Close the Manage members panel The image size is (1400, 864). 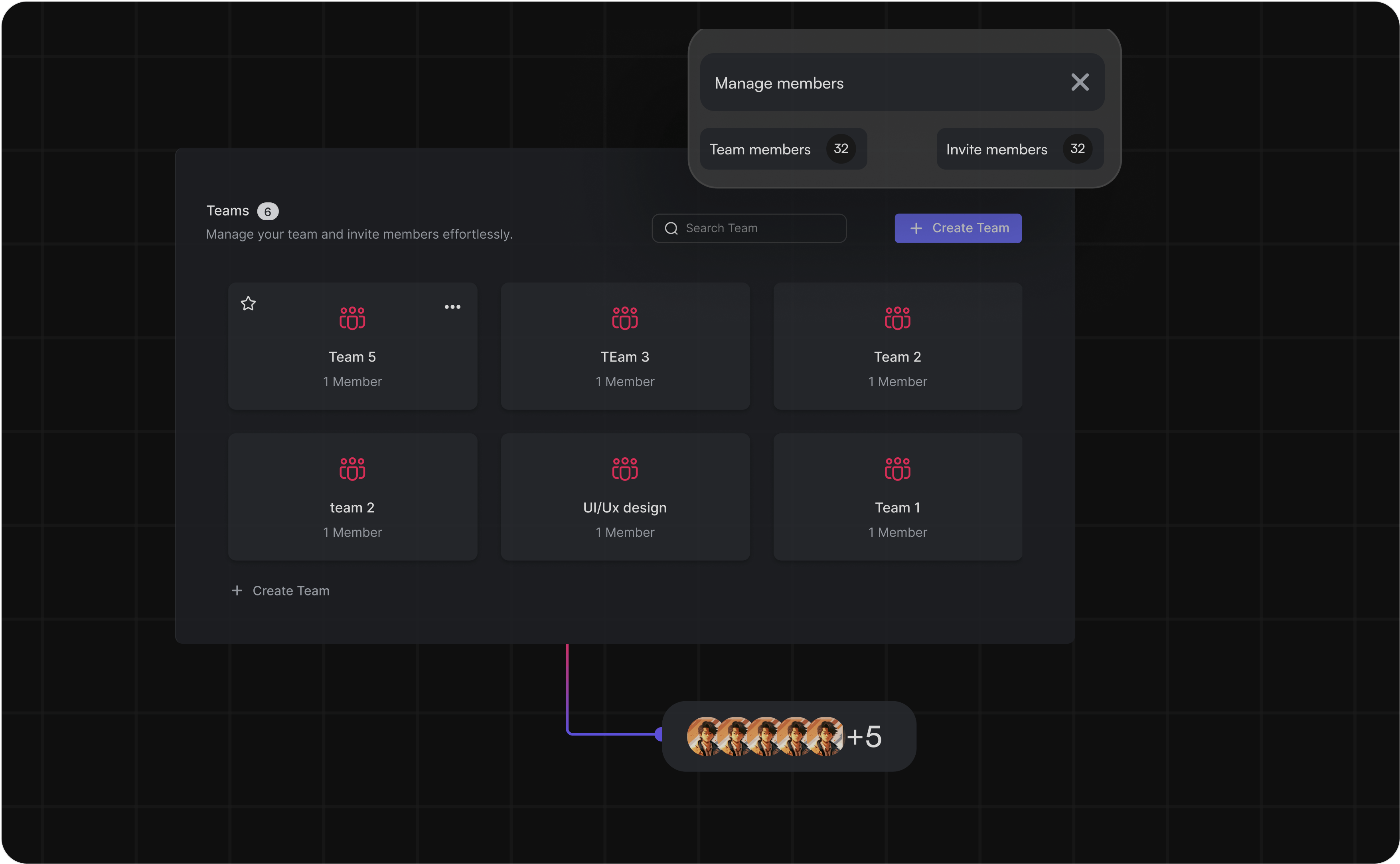coord(1080,82)
